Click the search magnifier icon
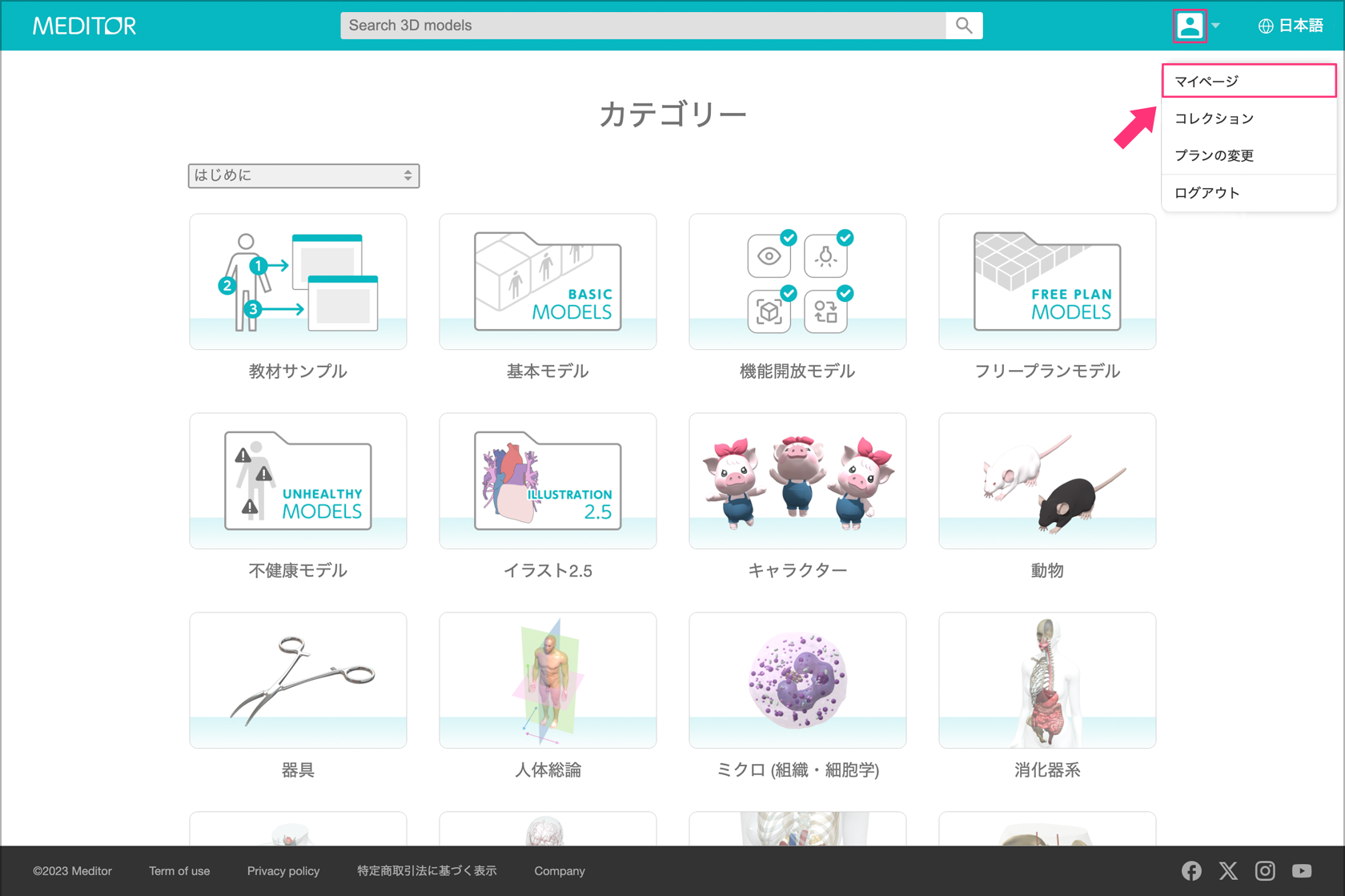The height and width of the screenshot is (896, 1345). [964, 26]
